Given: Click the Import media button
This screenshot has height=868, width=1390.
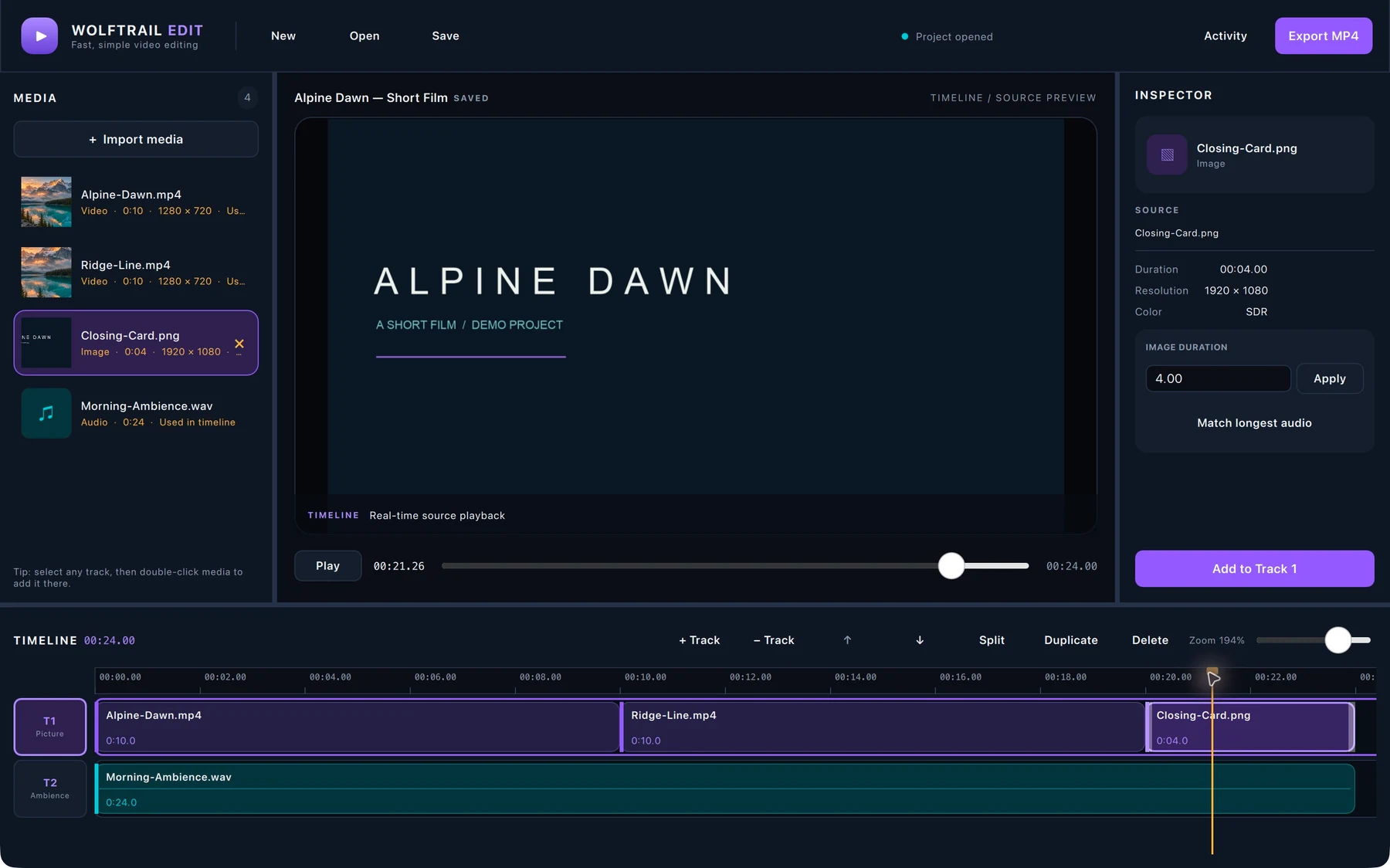Looking at the screenshot, I should tap(136, 139).
